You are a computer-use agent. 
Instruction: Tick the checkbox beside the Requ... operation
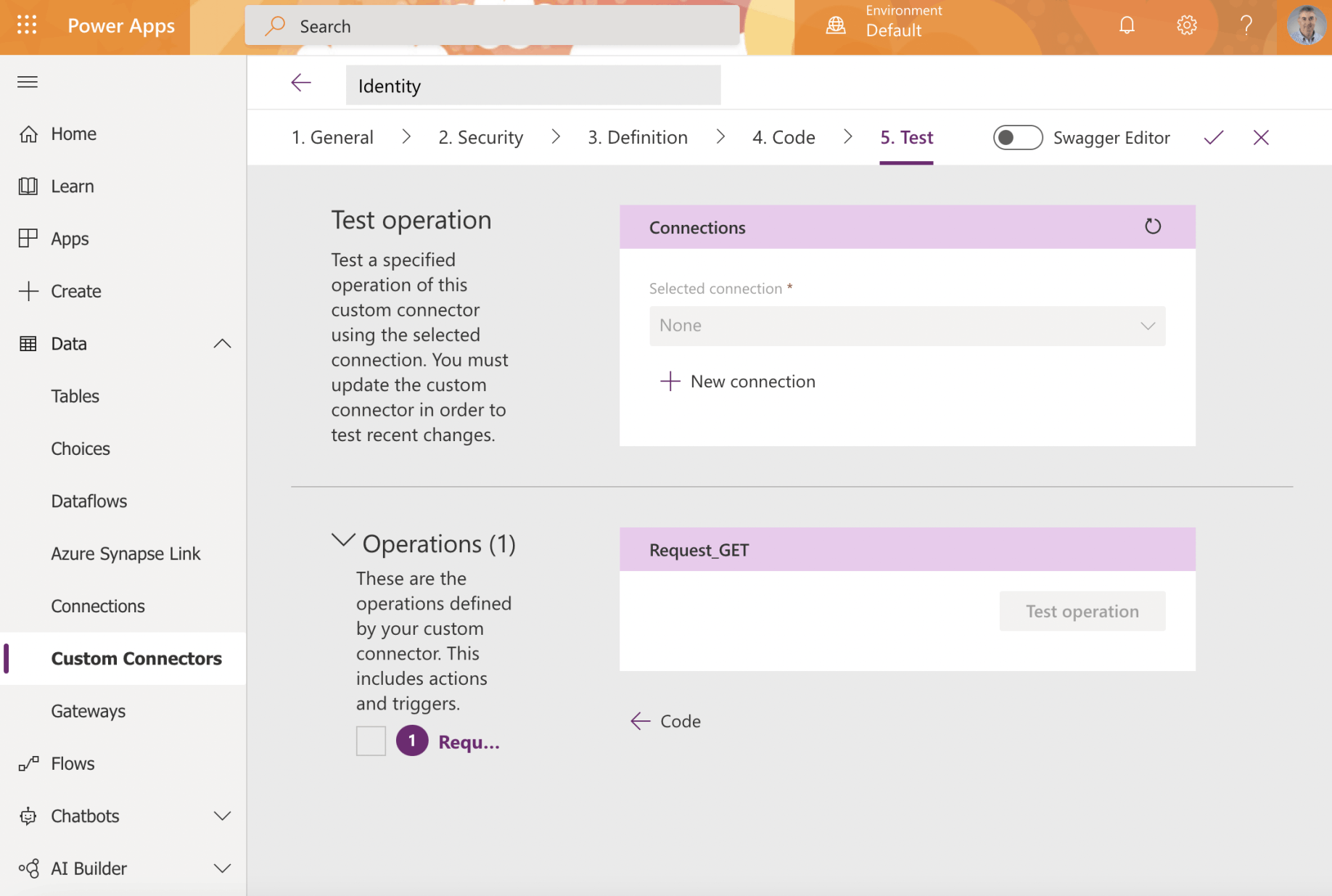click(x=371, y=741)
